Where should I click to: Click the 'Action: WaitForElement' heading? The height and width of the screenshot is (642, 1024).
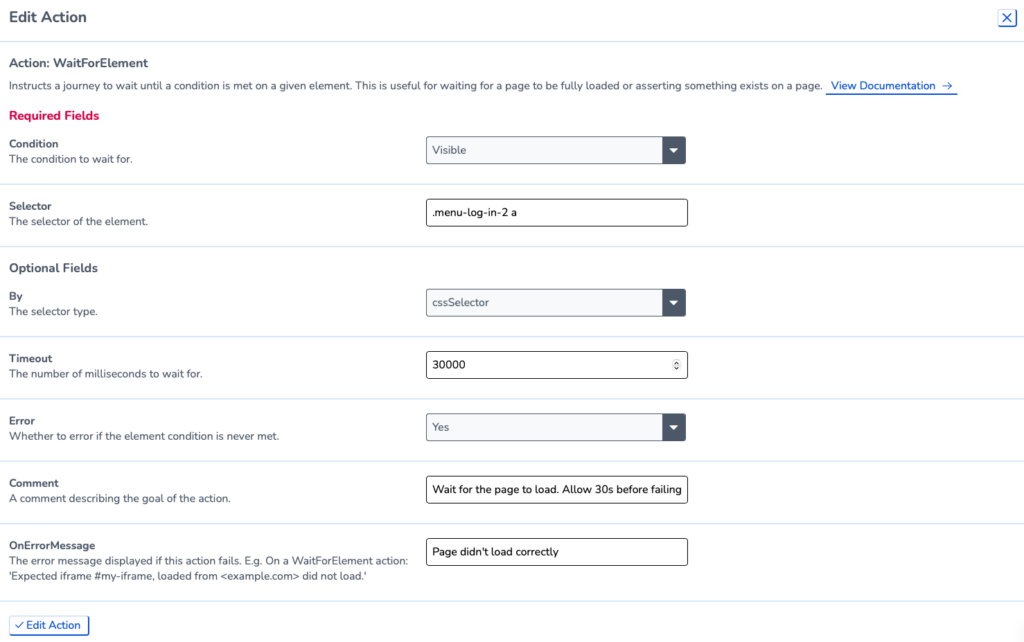click(x=78, y=63)
